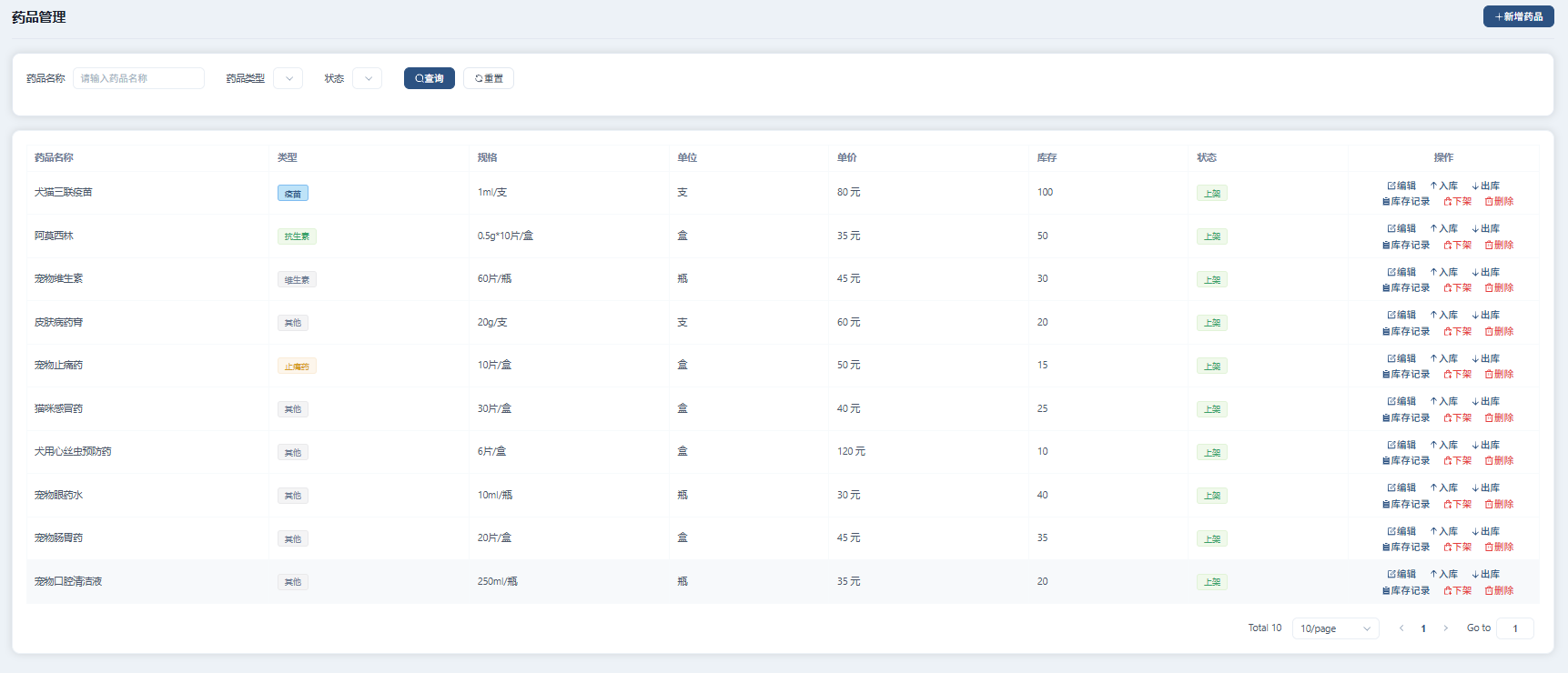Click 入库 for 宠物口腔清洁液
Viewport: 1568px width, 673px height.
pyautogui.click(x=1444, y=574)
